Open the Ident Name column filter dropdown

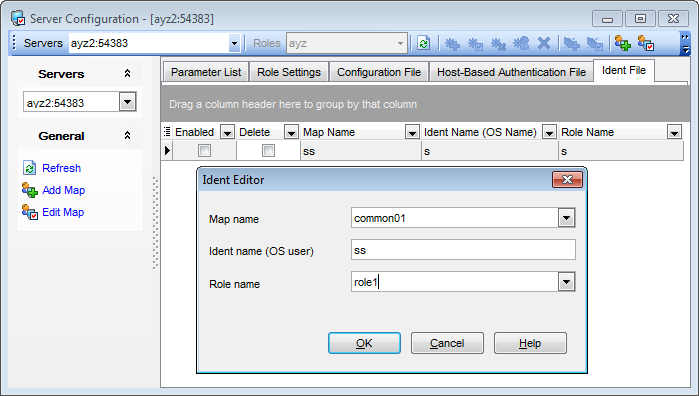coord(549,132)
